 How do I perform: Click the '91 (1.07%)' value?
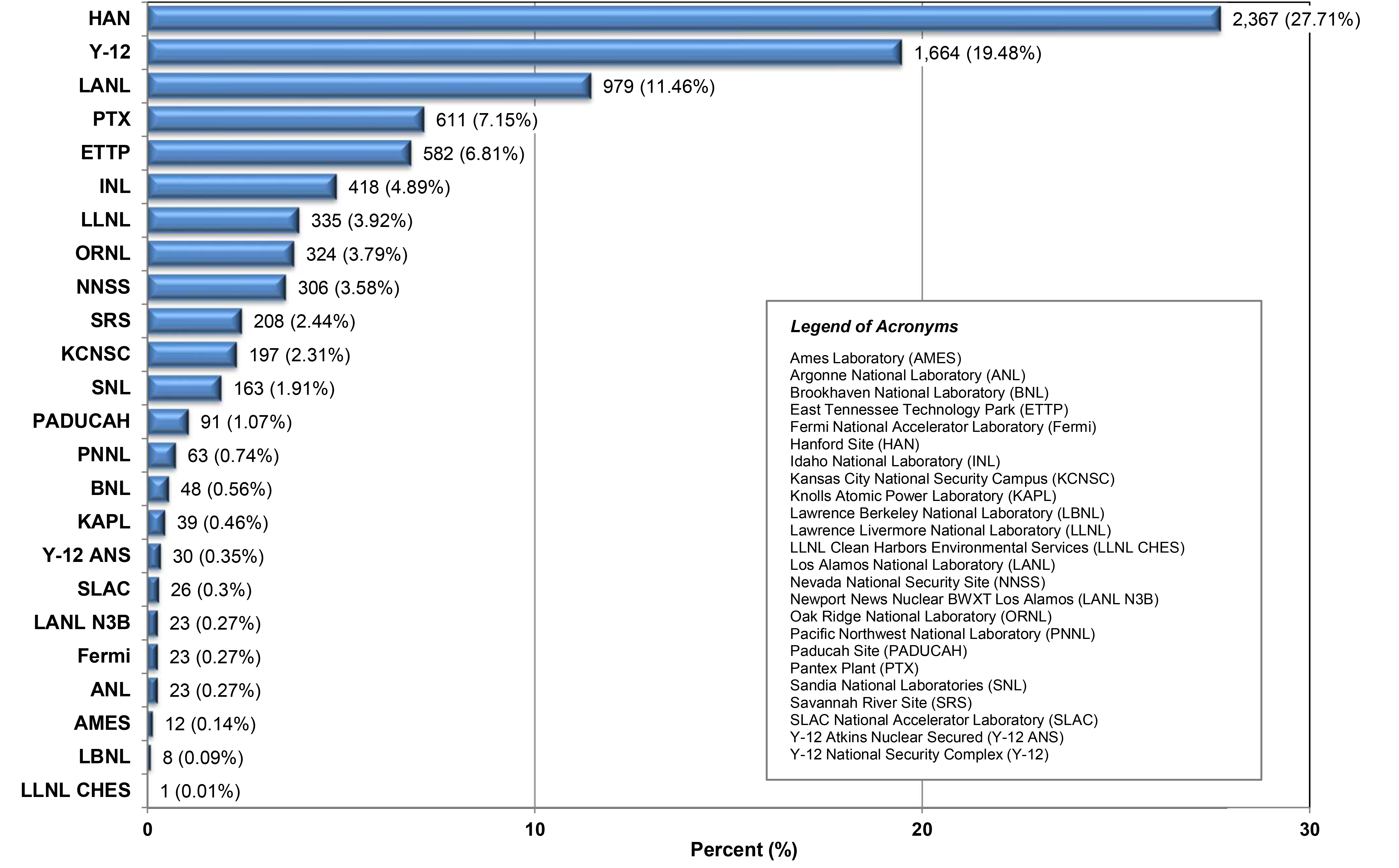246,422
